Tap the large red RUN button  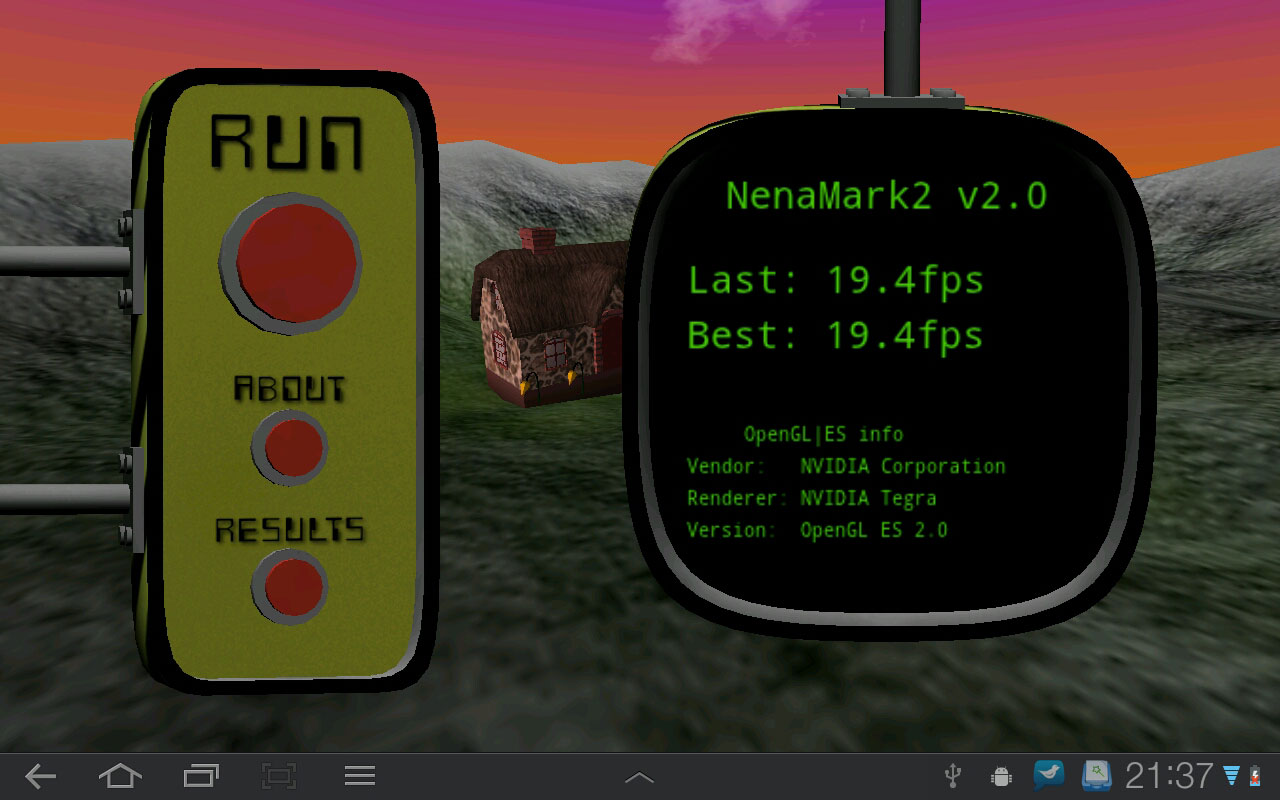[291, 262]
